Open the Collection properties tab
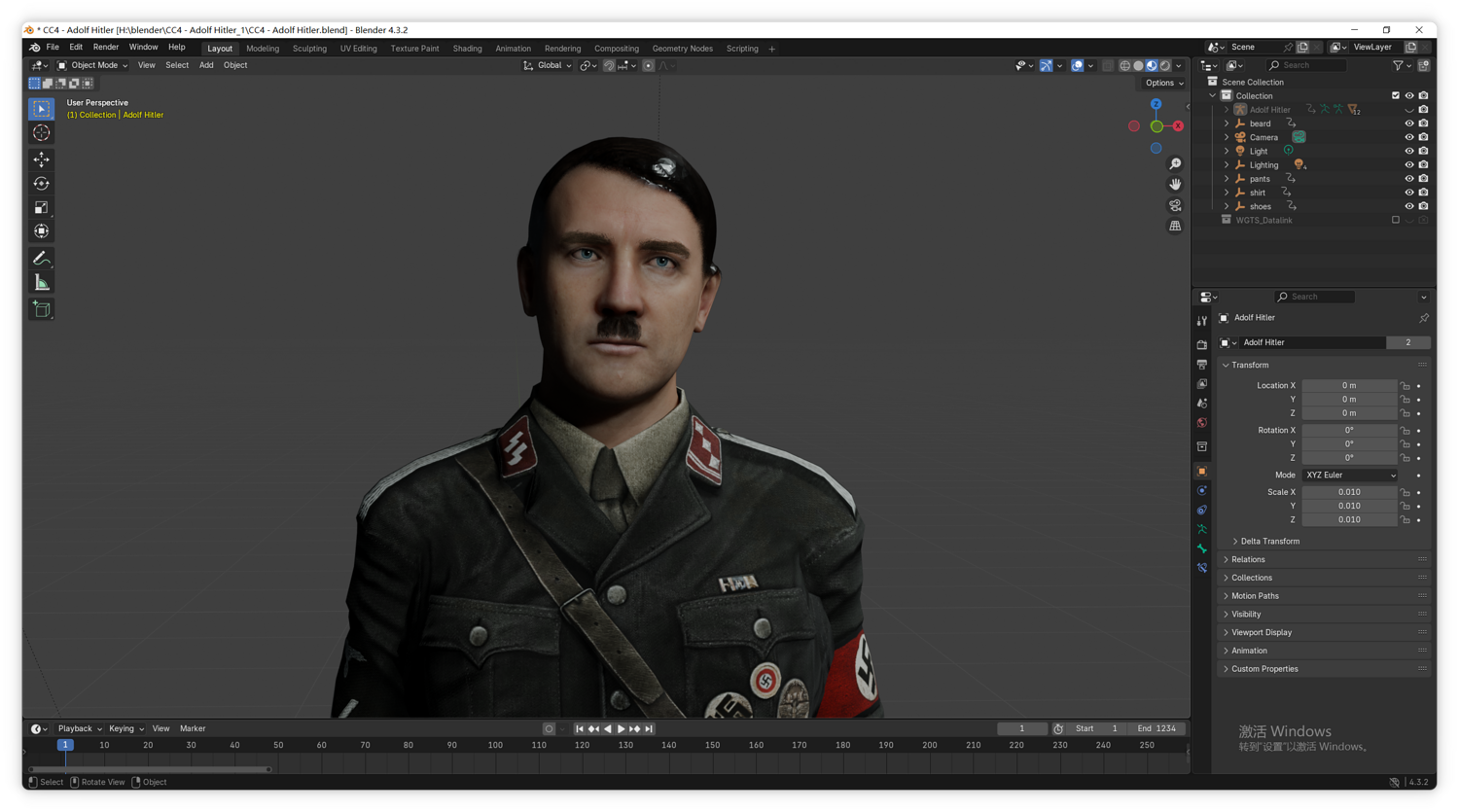The width and height of the screenshot is (1459, 812). click(1202, 446)
